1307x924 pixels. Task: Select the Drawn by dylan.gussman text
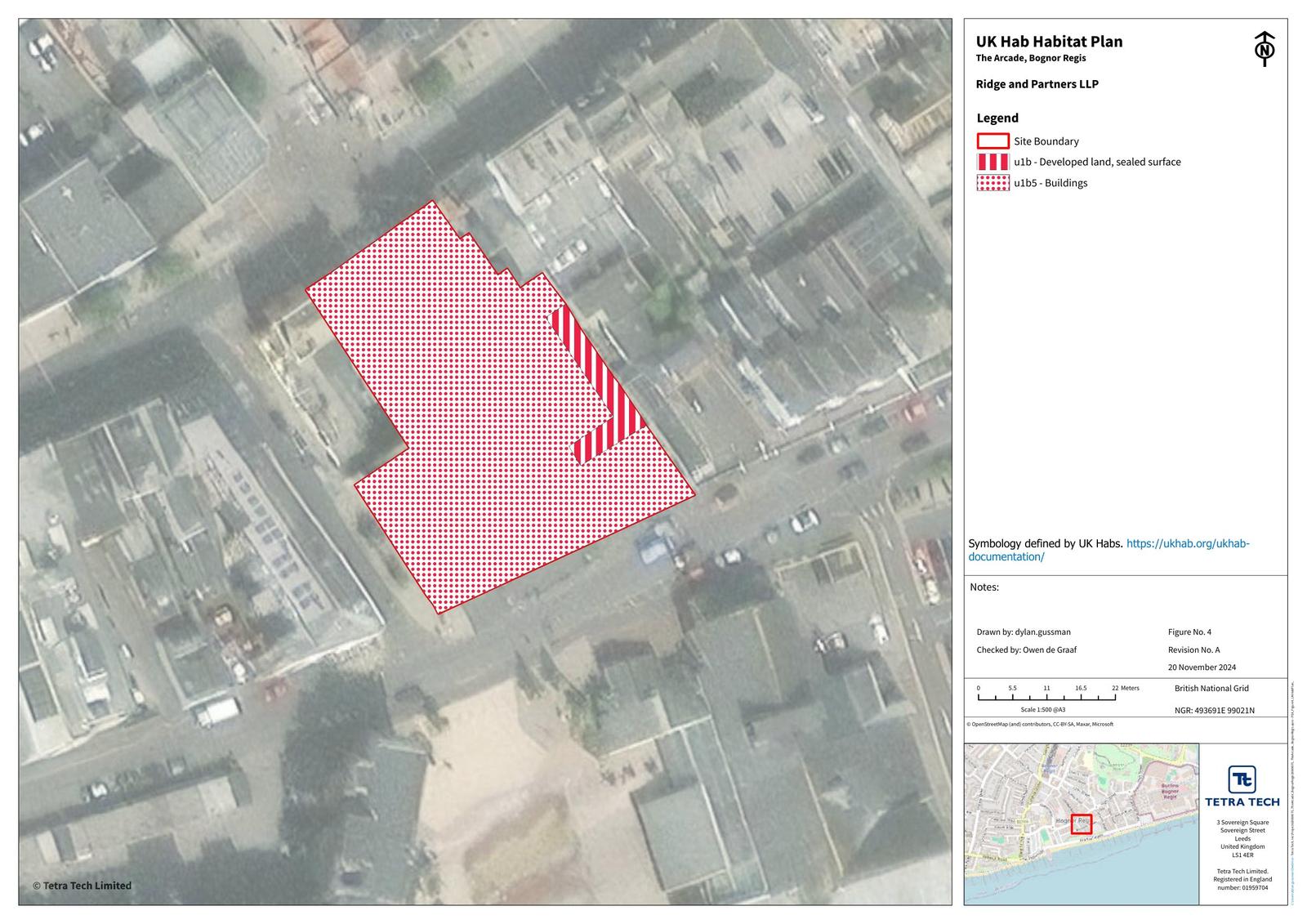pyautogui.click(x=1023, y=632)
